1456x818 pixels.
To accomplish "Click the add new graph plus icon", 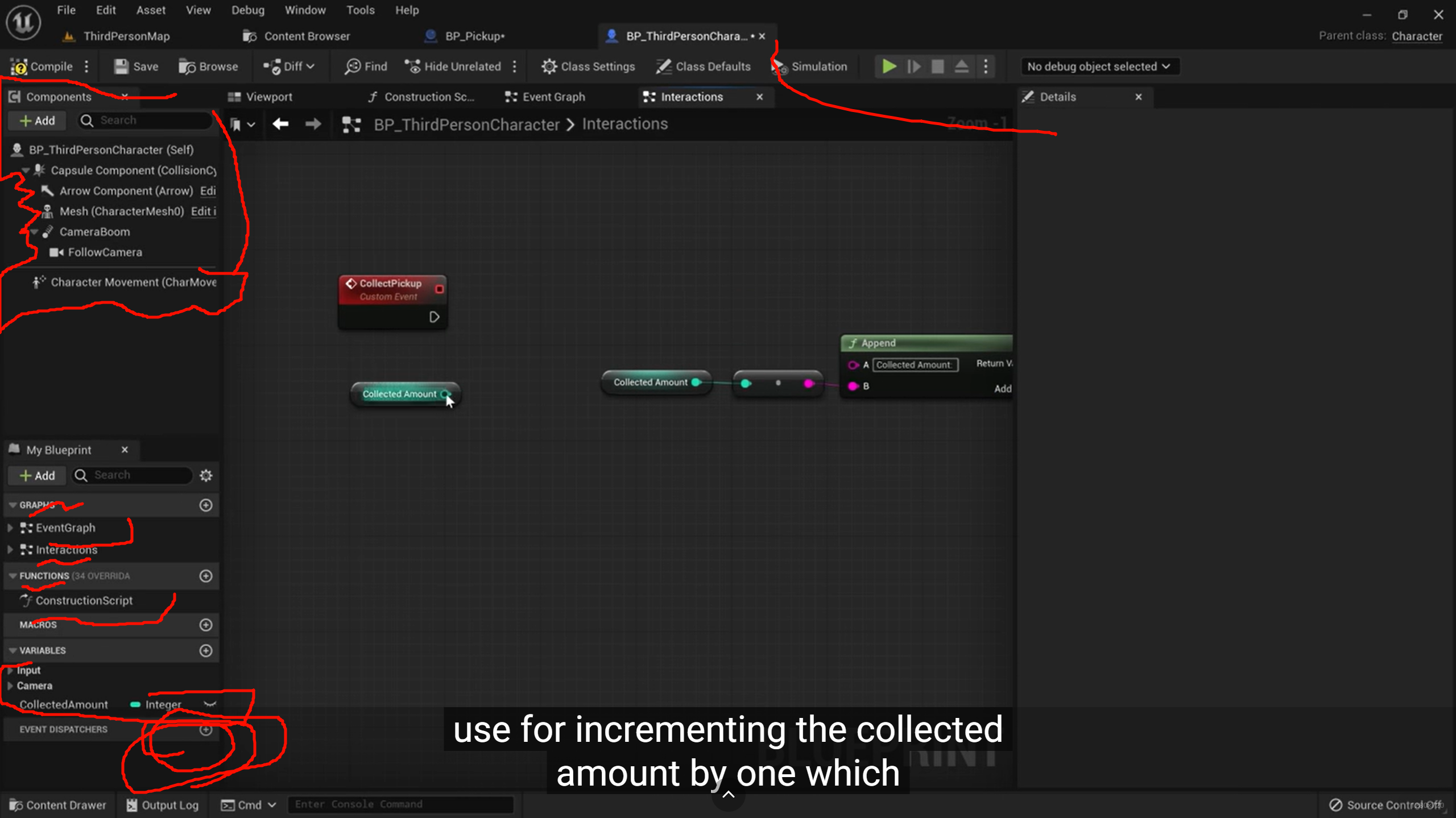I will pos(206,505).
